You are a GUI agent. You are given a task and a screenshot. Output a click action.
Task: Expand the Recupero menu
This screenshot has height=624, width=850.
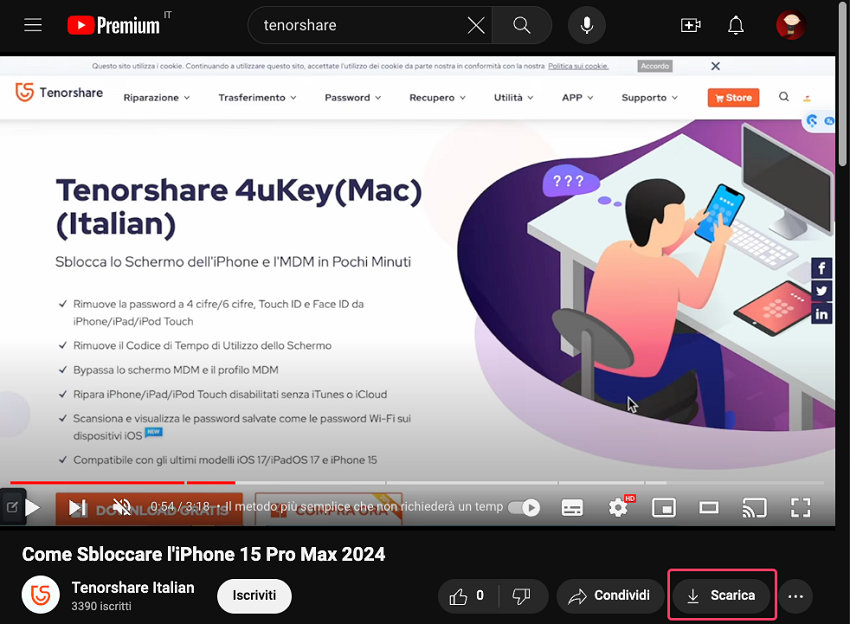[x=437, y=98]
